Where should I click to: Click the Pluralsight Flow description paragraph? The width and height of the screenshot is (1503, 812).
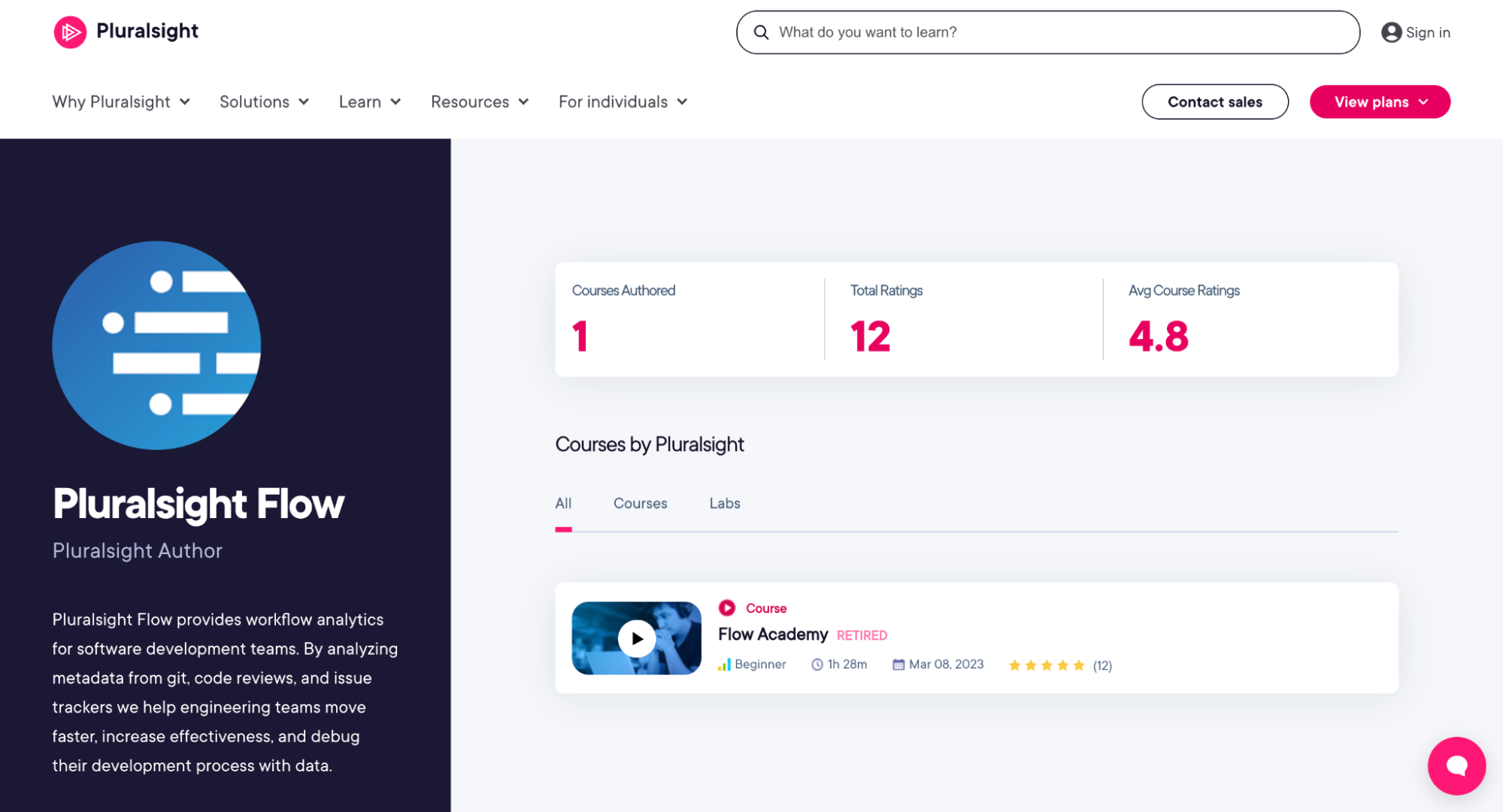click(225, 692)
